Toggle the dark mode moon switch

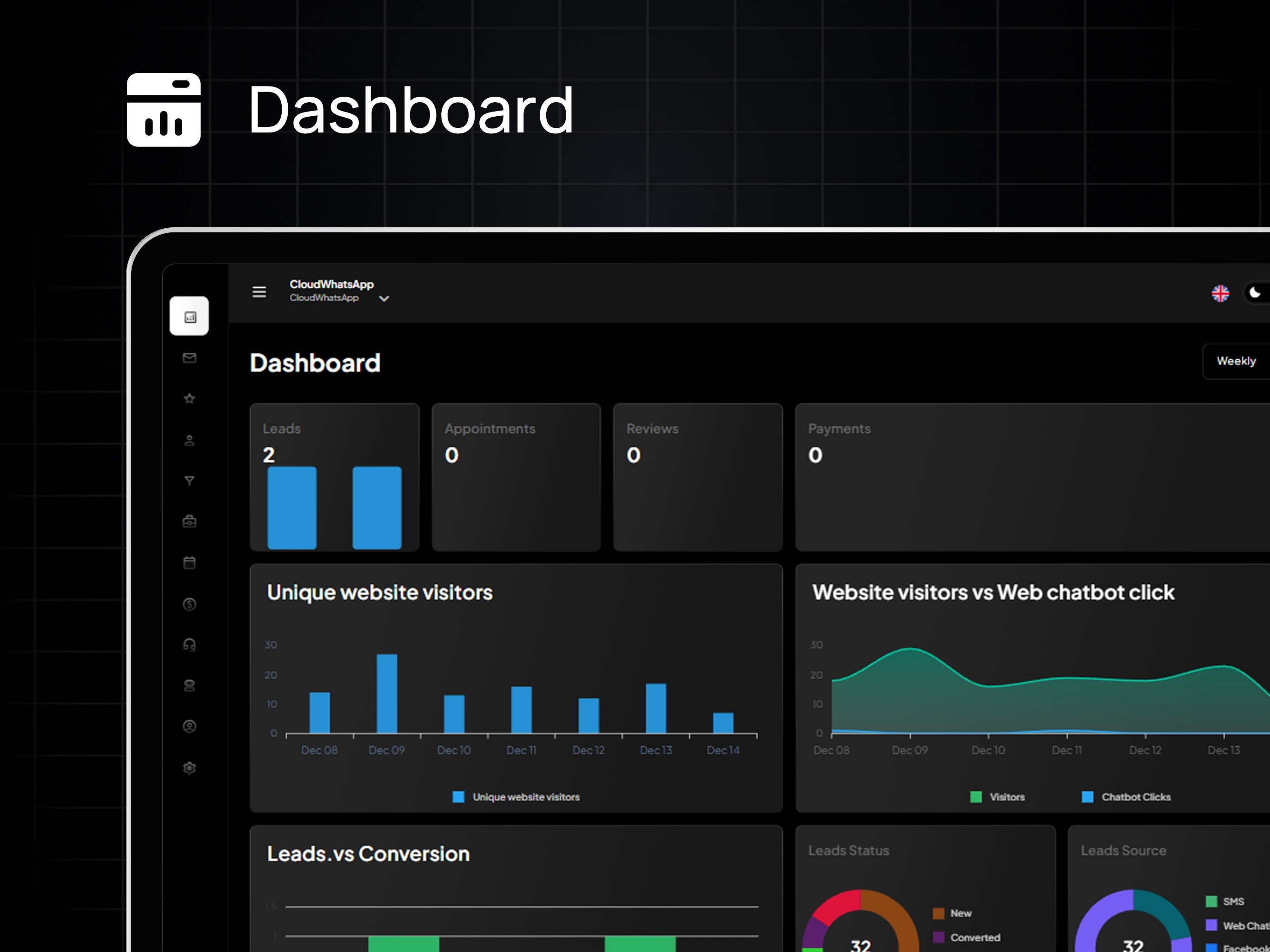coord(1256,293)
